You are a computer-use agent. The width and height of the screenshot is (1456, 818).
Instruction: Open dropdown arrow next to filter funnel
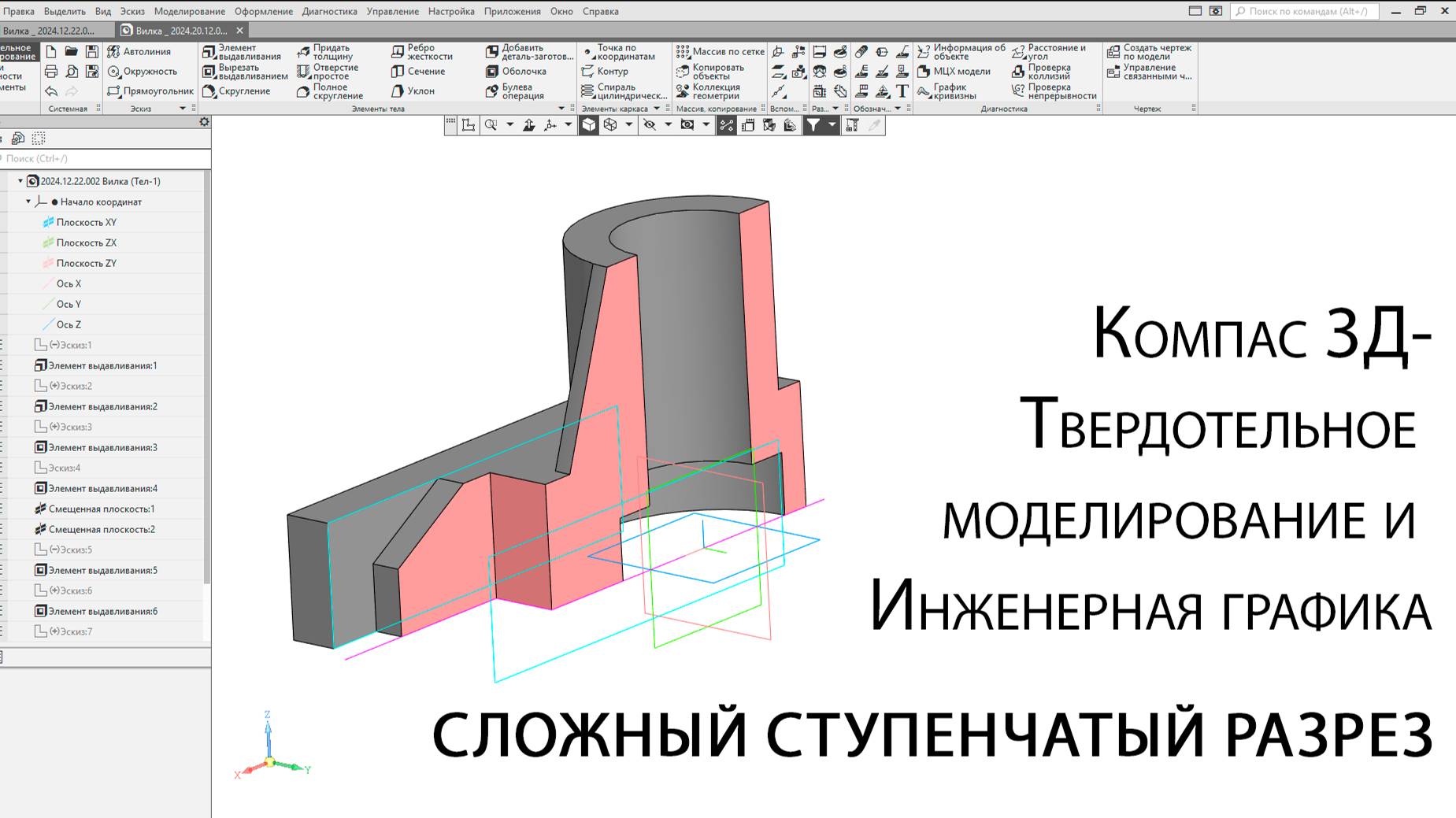click(x=832, y=125)
